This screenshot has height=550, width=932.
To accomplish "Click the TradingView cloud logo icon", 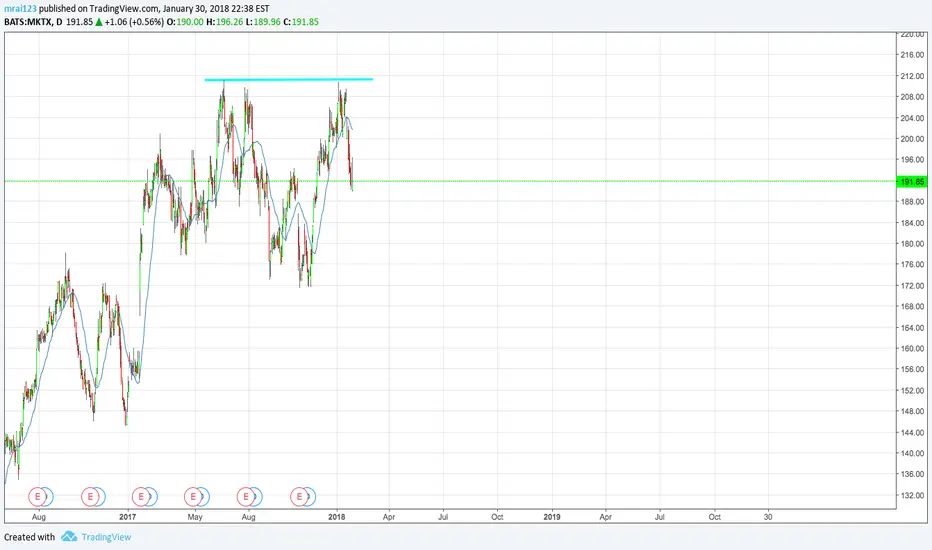I will tap(69, 536).
